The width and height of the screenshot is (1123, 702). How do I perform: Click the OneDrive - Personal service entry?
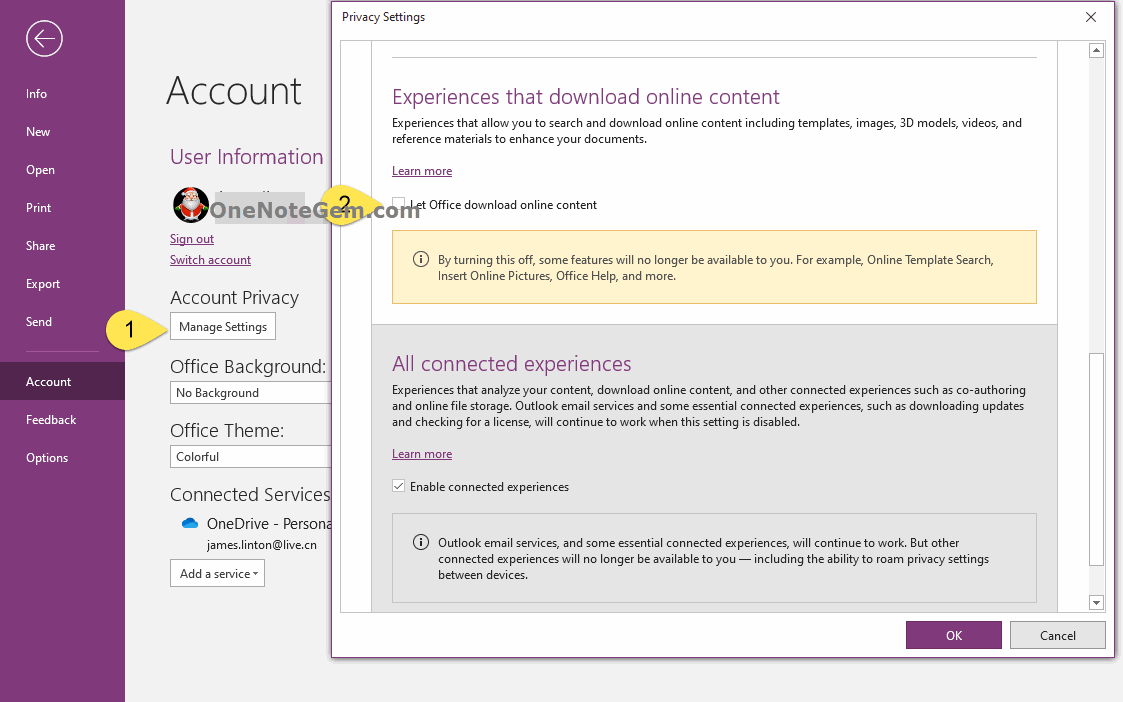pos(269,524)
